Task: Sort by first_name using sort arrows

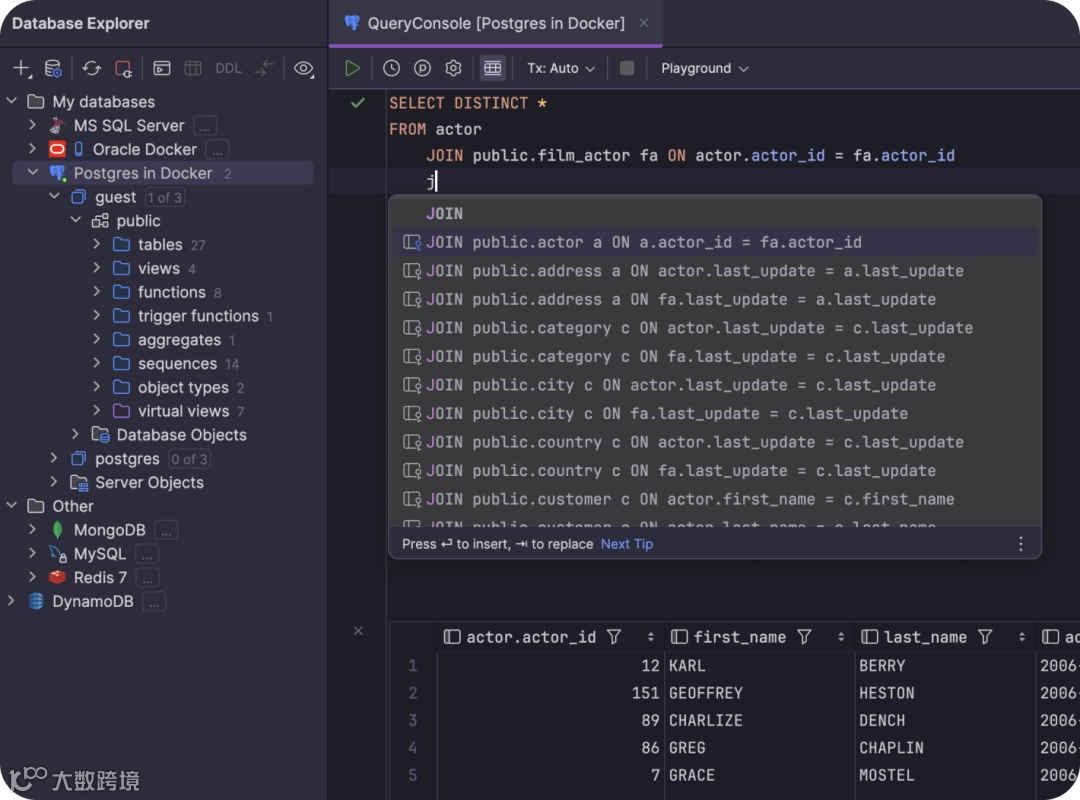Action: click(x=840, y=637)
